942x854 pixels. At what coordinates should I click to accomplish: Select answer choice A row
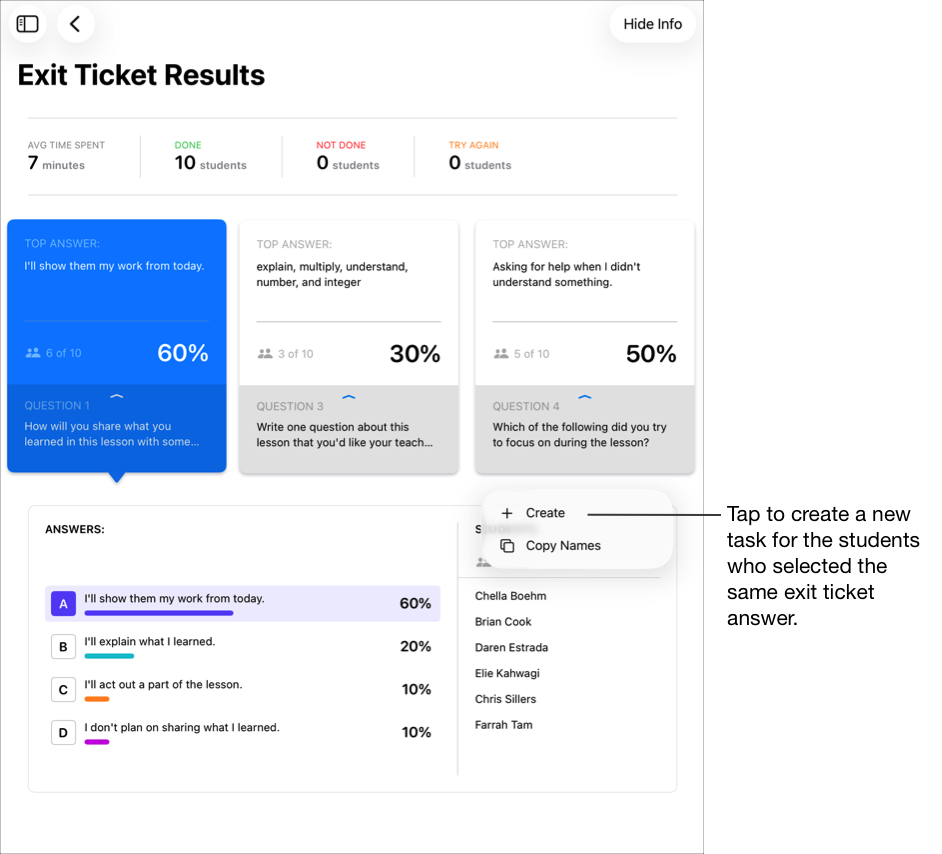241,603
